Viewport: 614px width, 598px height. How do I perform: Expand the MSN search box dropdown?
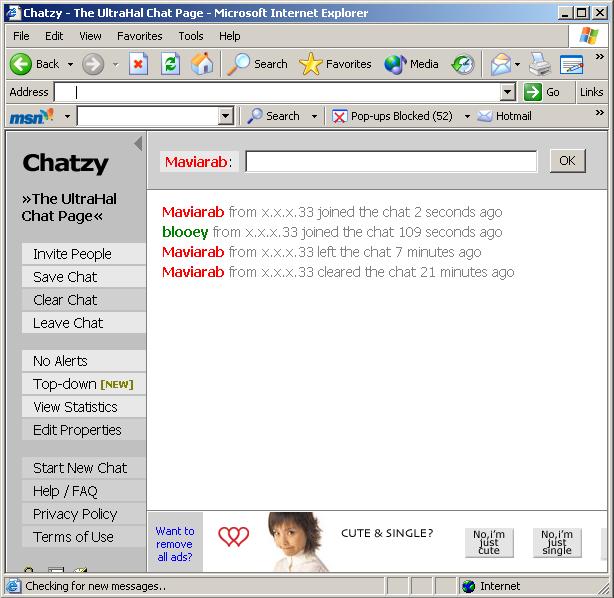tap(226, 116)
